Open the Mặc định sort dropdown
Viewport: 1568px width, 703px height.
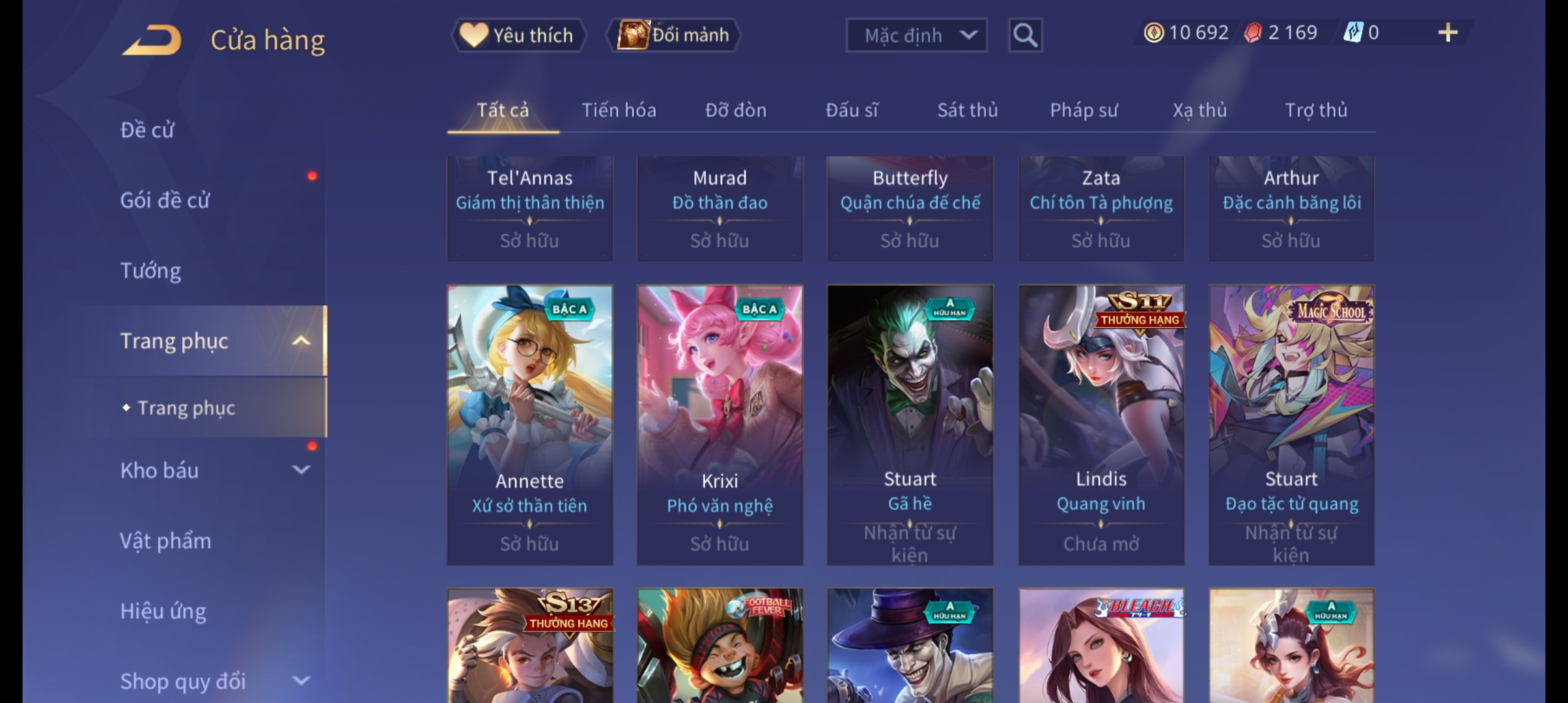(916, 35)
